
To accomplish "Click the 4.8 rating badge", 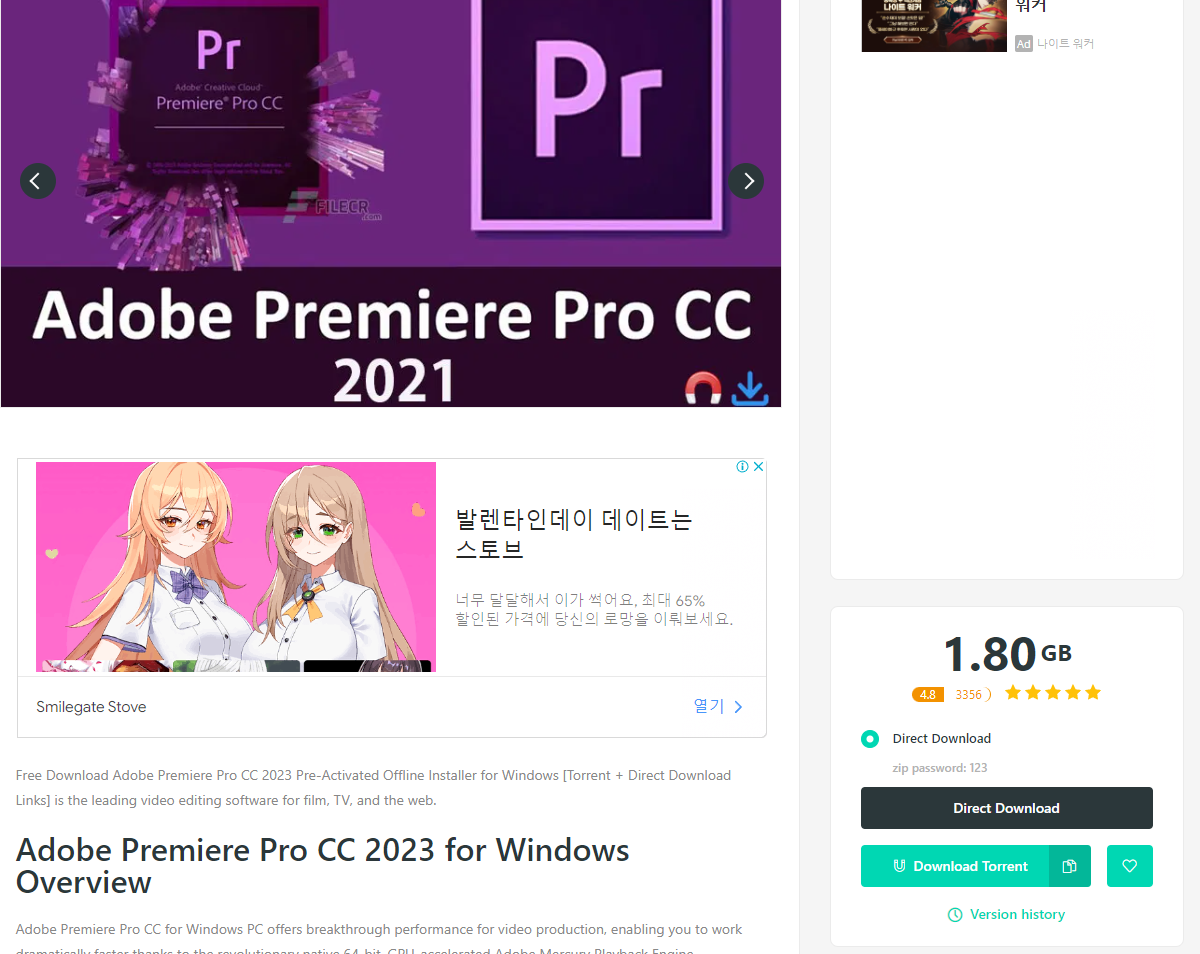I will 928,694.
